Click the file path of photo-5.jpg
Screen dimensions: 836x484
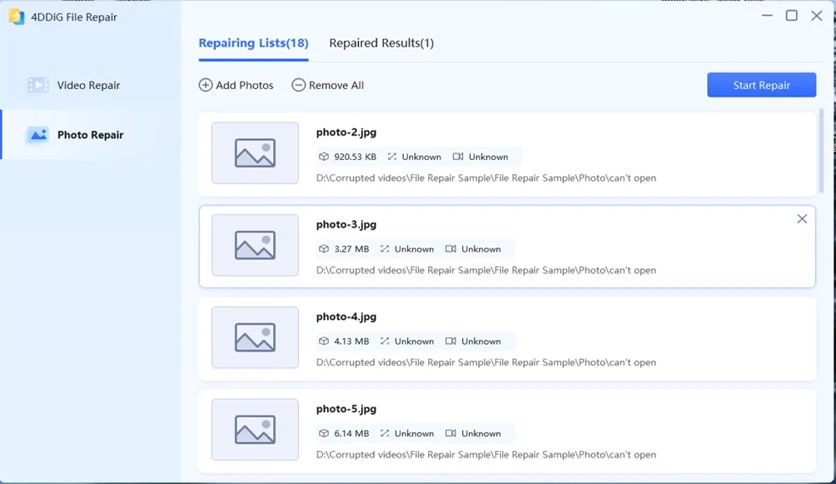coord(486,455)
